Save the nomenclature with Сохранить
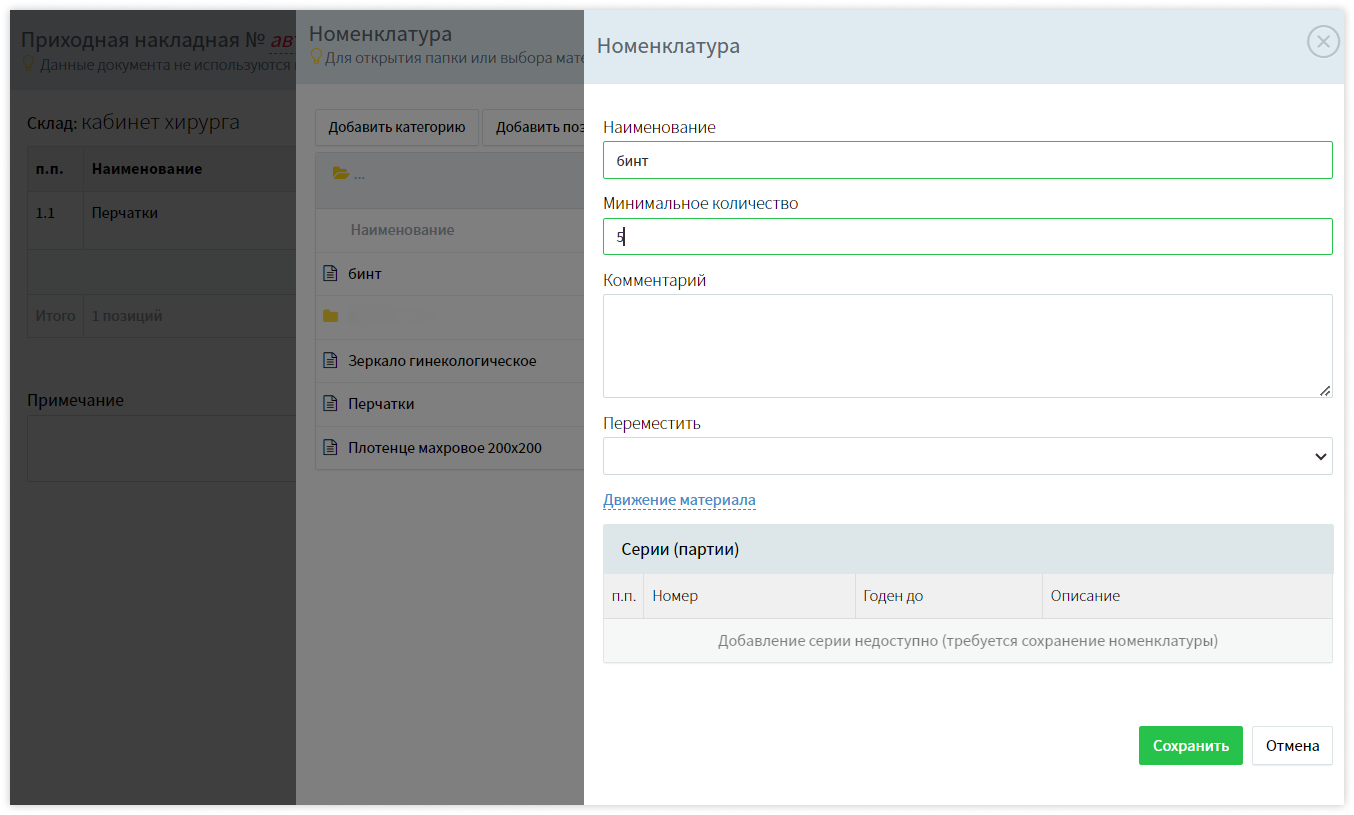This screenshot has width=1354, height=815. pyautogui.click(x=1190, y=746)
